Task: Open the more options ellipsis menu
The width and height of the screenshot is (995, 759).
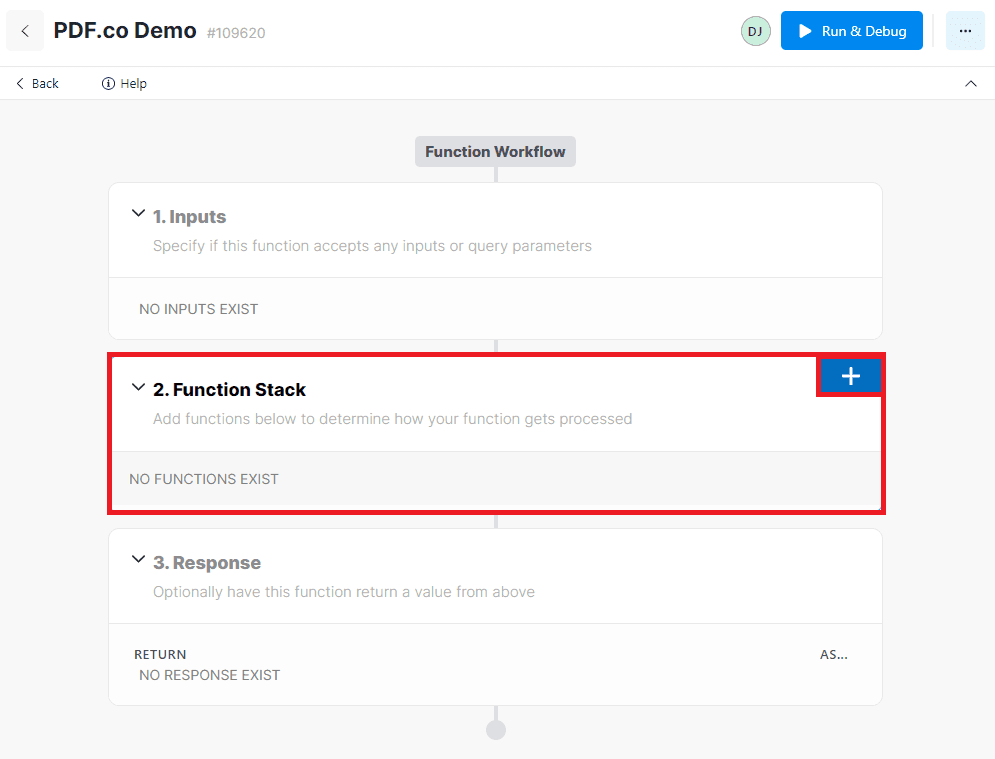Action: pyautogui.click(x=964, y=31)
